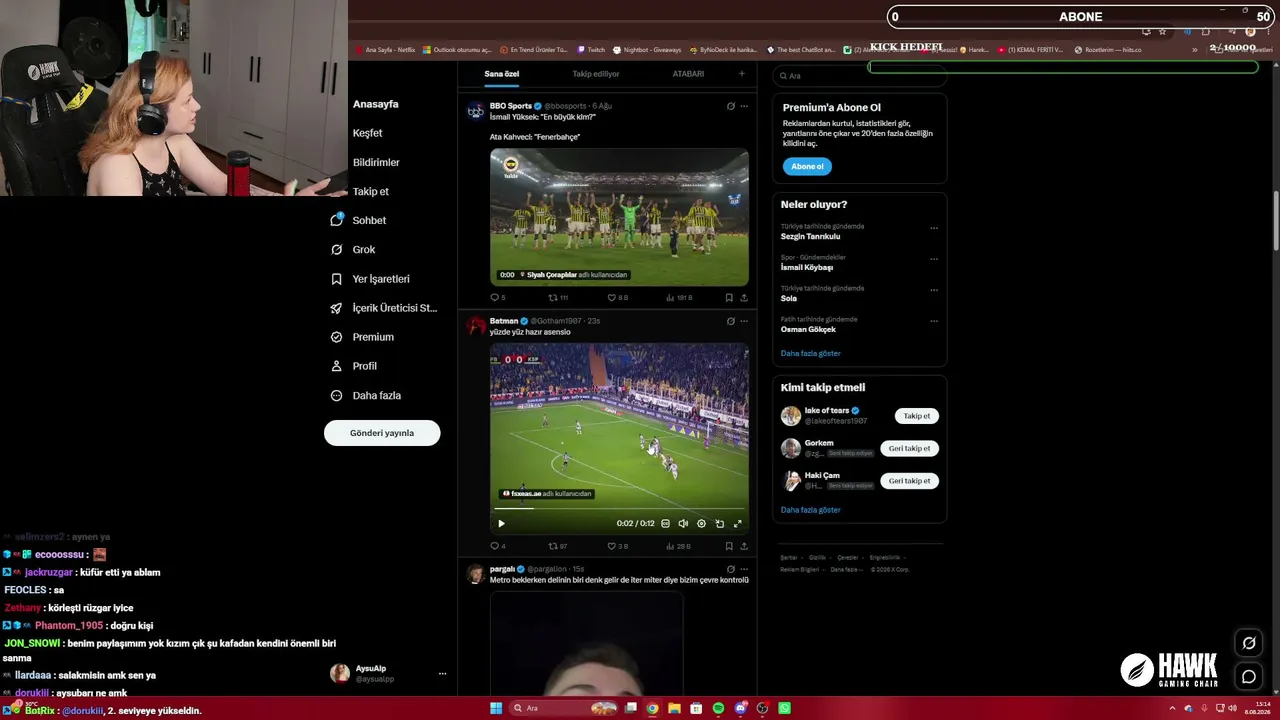Bookmark the BBO Sports post

(x=729, y=297)
